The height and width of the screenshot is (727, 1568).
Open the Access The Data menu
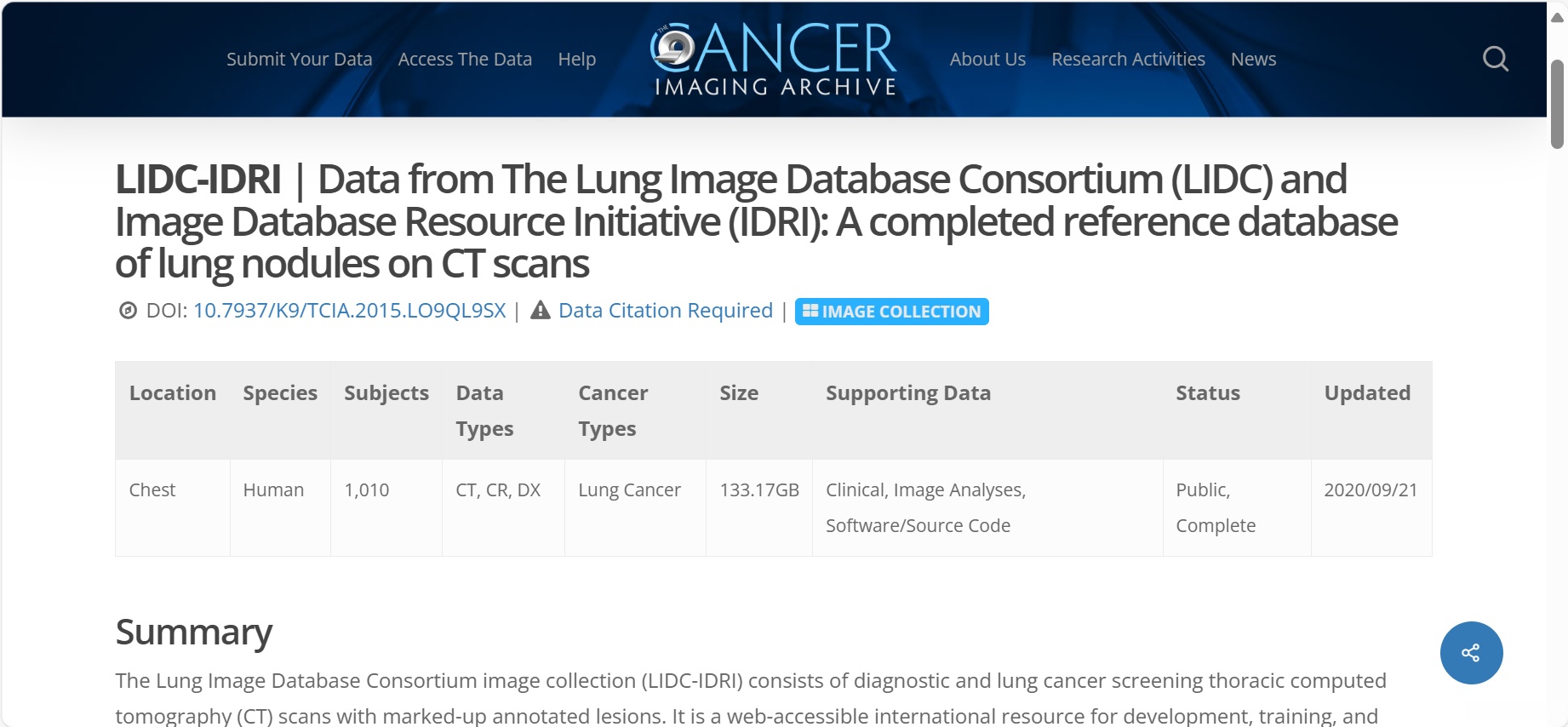[465, 59]
